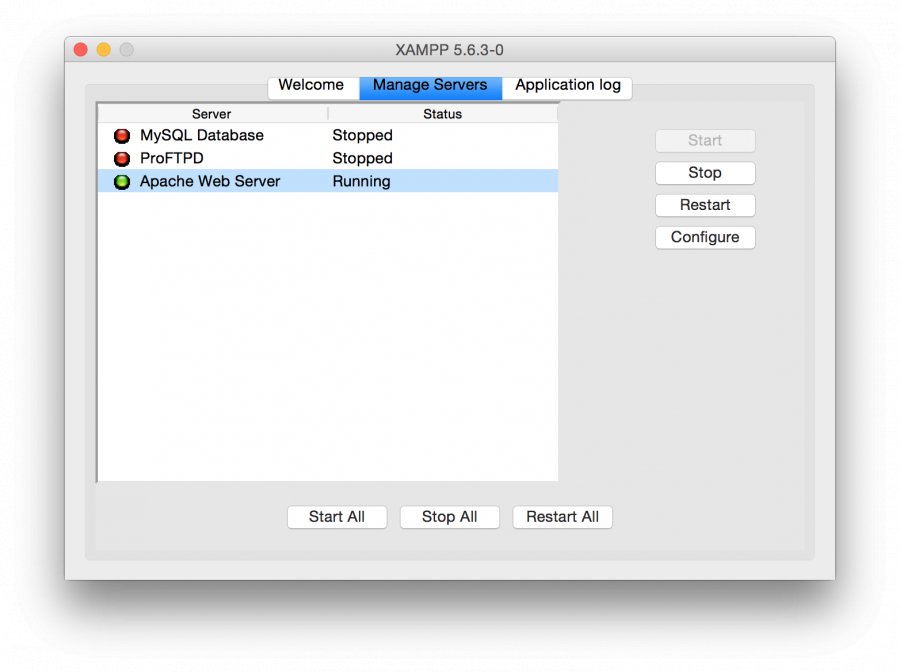
Task: Open the Application log tab
Action: [x=567, y=86]
